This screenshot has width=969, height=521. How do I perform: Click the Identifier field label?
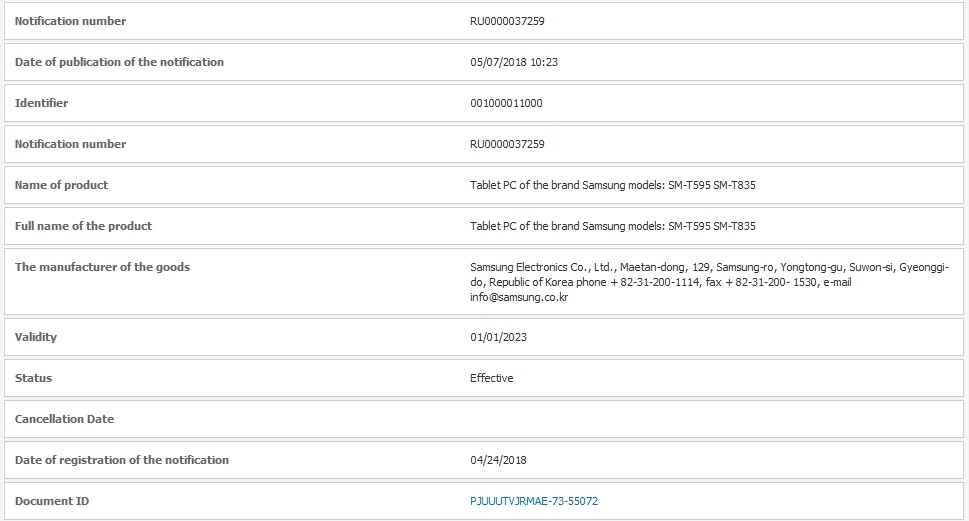click(41, 103)
